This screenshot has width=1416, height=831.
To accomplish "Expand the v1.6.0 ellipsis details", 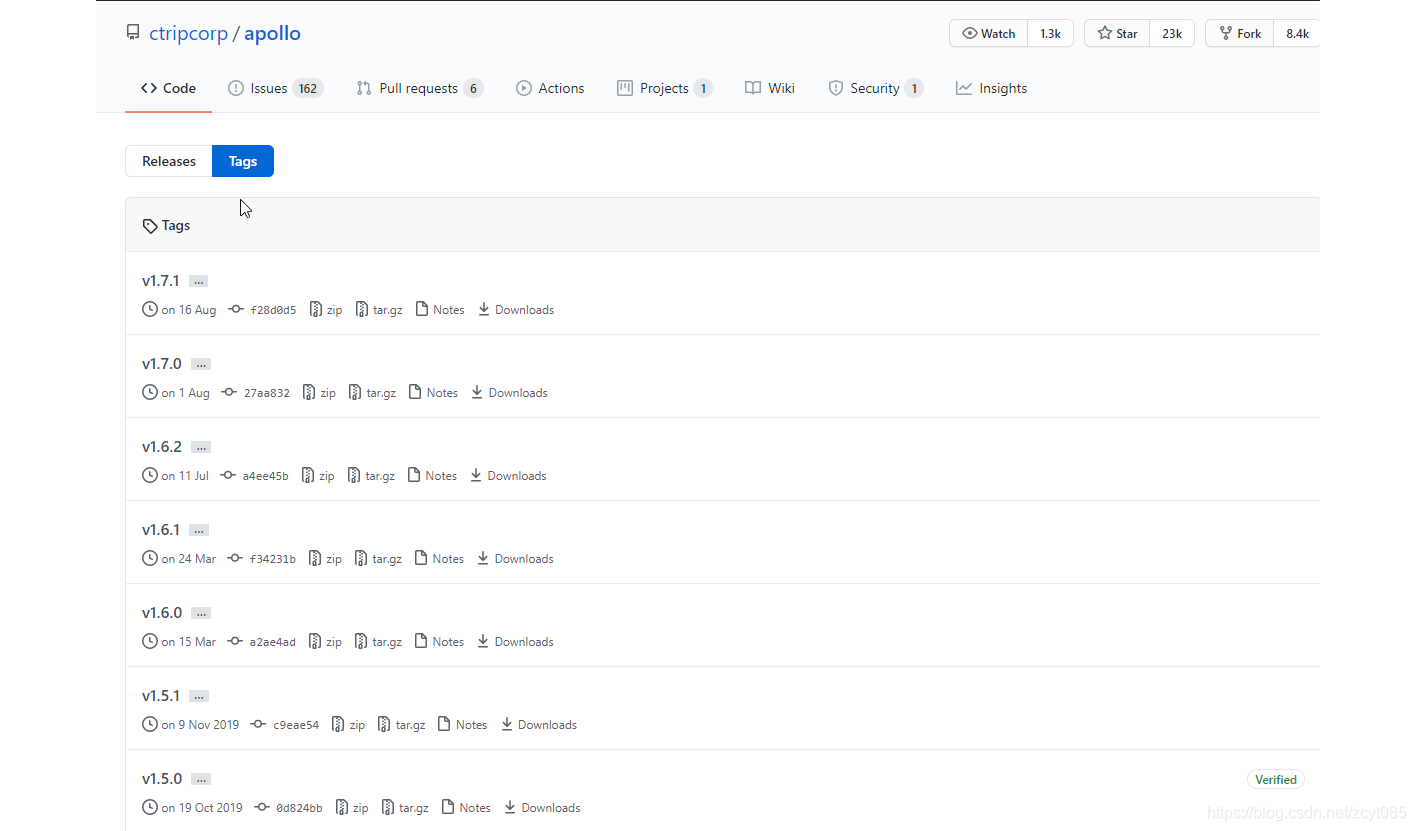I will 201,614.
